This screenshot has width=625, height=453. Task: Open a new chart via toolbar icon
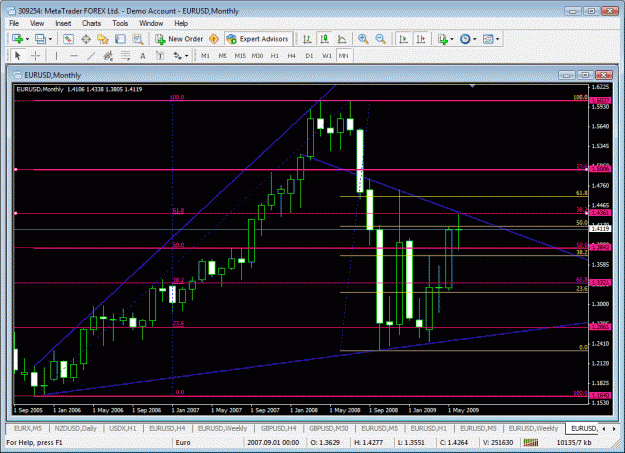(17, 39)
